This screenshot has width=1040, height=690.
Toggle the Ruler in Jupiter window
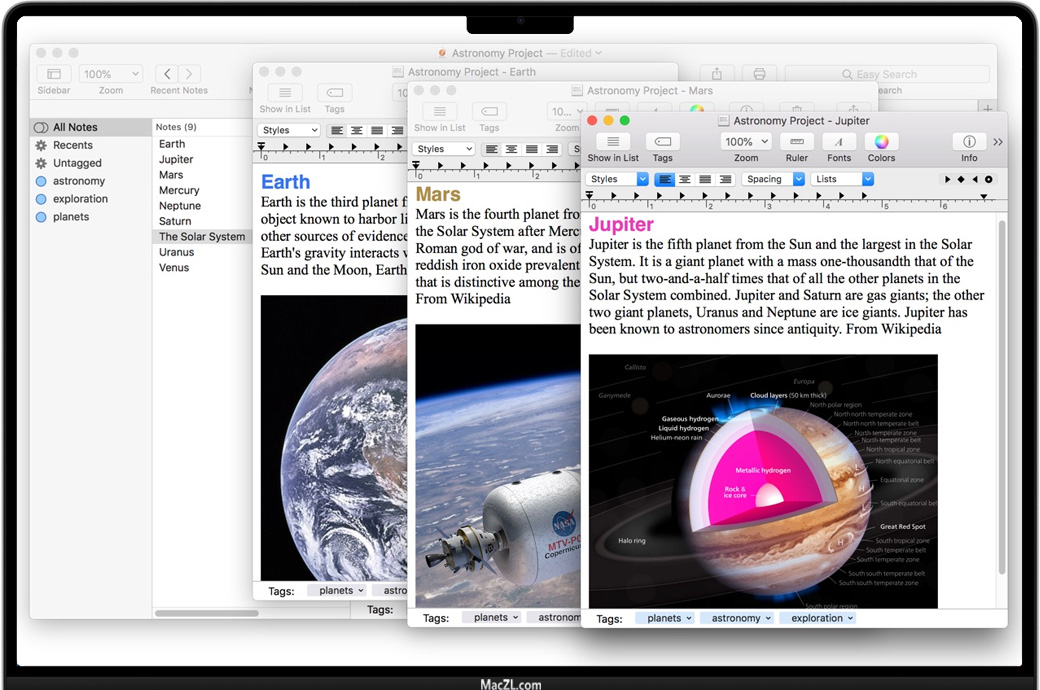click(796, 143)
